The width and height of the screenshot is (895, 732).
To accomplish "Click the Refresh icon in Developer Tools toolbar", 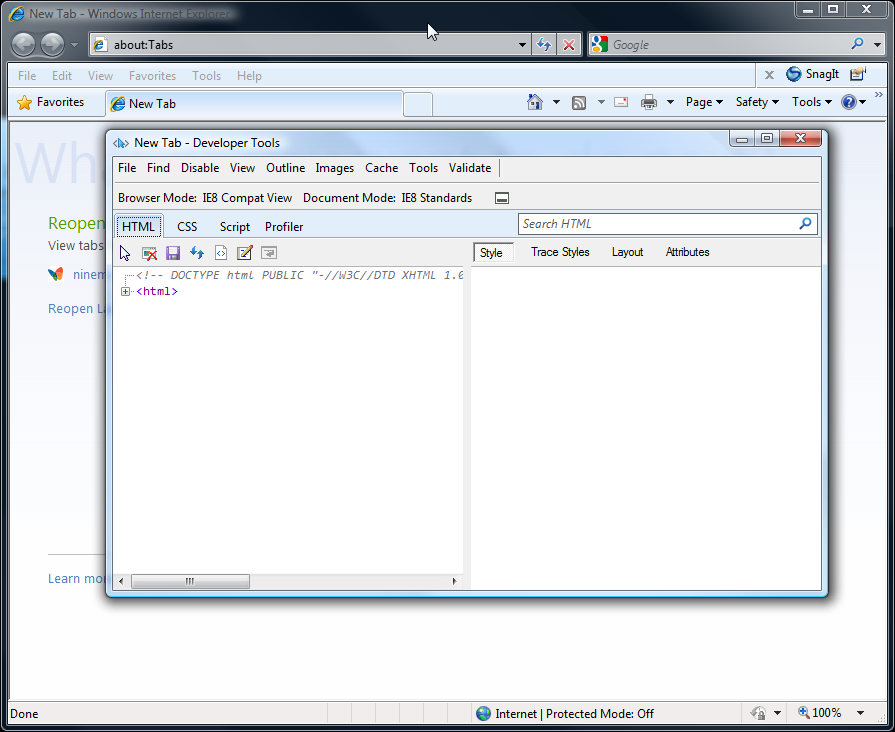I will click(197, 253).
